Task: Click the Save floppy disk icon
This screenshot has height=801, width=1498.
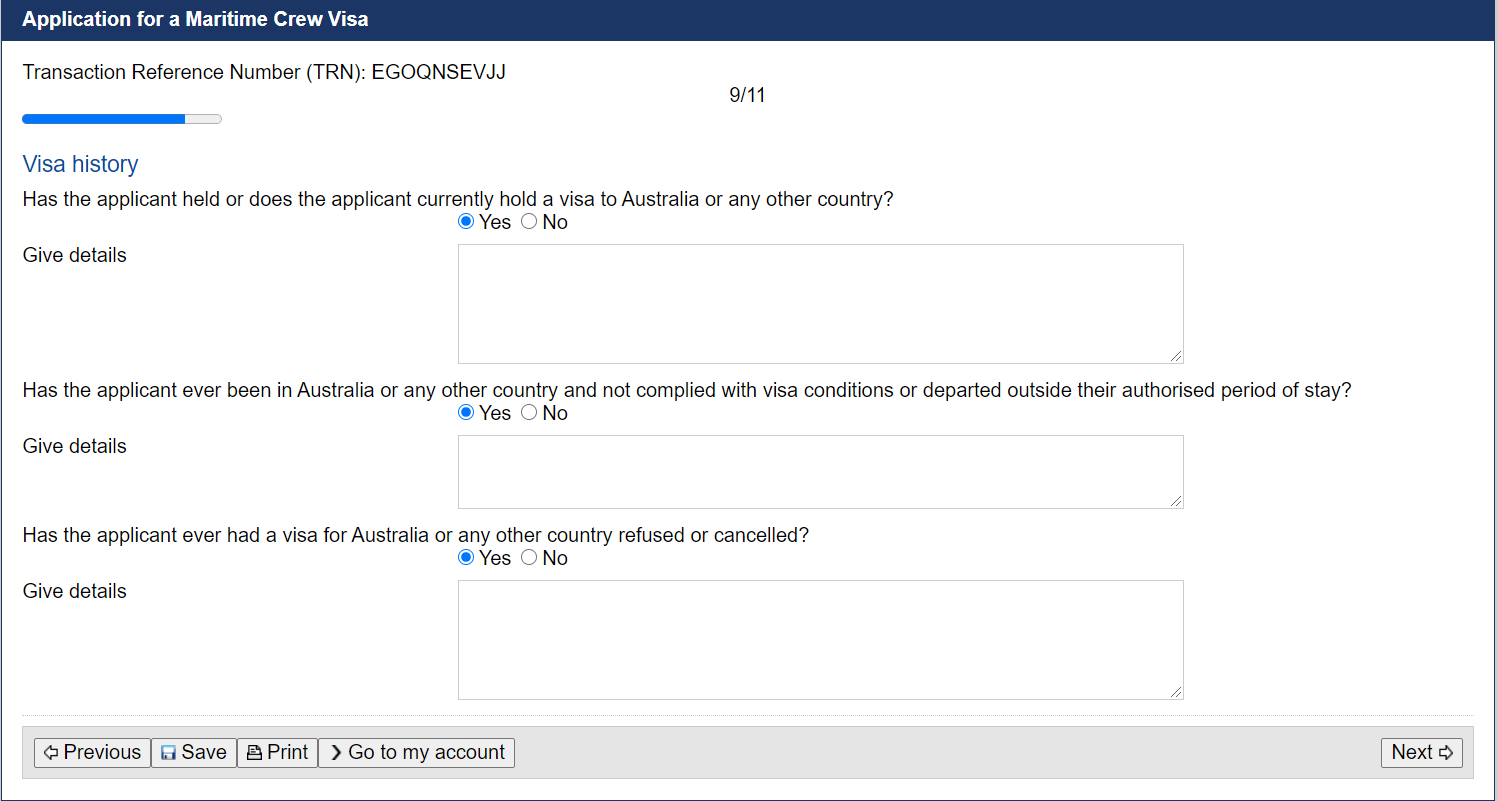Action: click(x=169, y=753)
